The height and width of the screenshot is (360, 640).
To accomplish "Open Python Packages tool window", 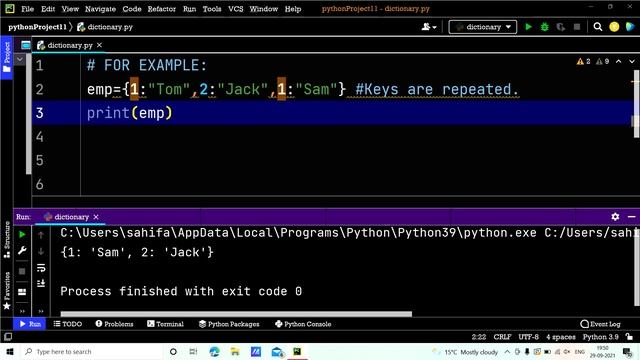I will click(x=229, y=324).
